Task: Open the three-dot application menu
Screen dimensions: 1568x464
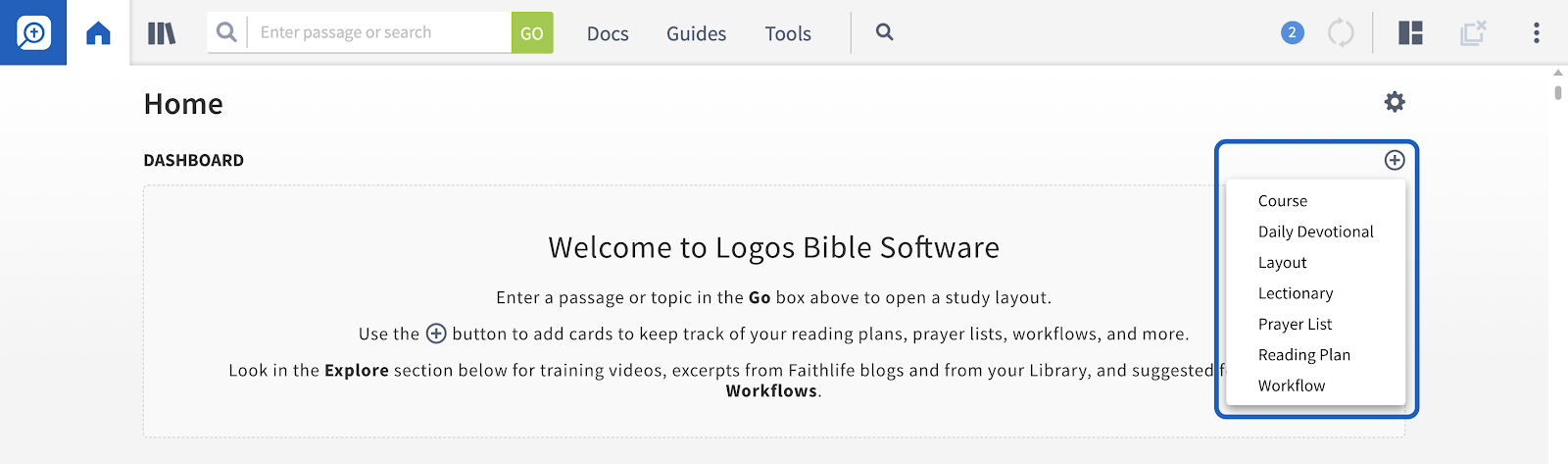Action: click(x=1536, y=32)
